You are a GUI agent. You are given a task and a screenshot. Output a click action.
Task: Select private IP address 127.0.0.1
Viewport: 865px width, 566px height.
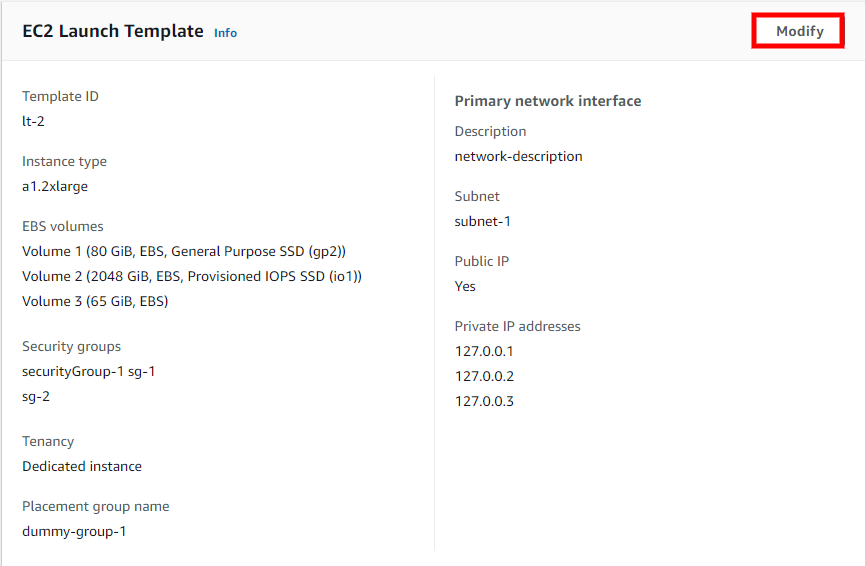pos(484,351)
